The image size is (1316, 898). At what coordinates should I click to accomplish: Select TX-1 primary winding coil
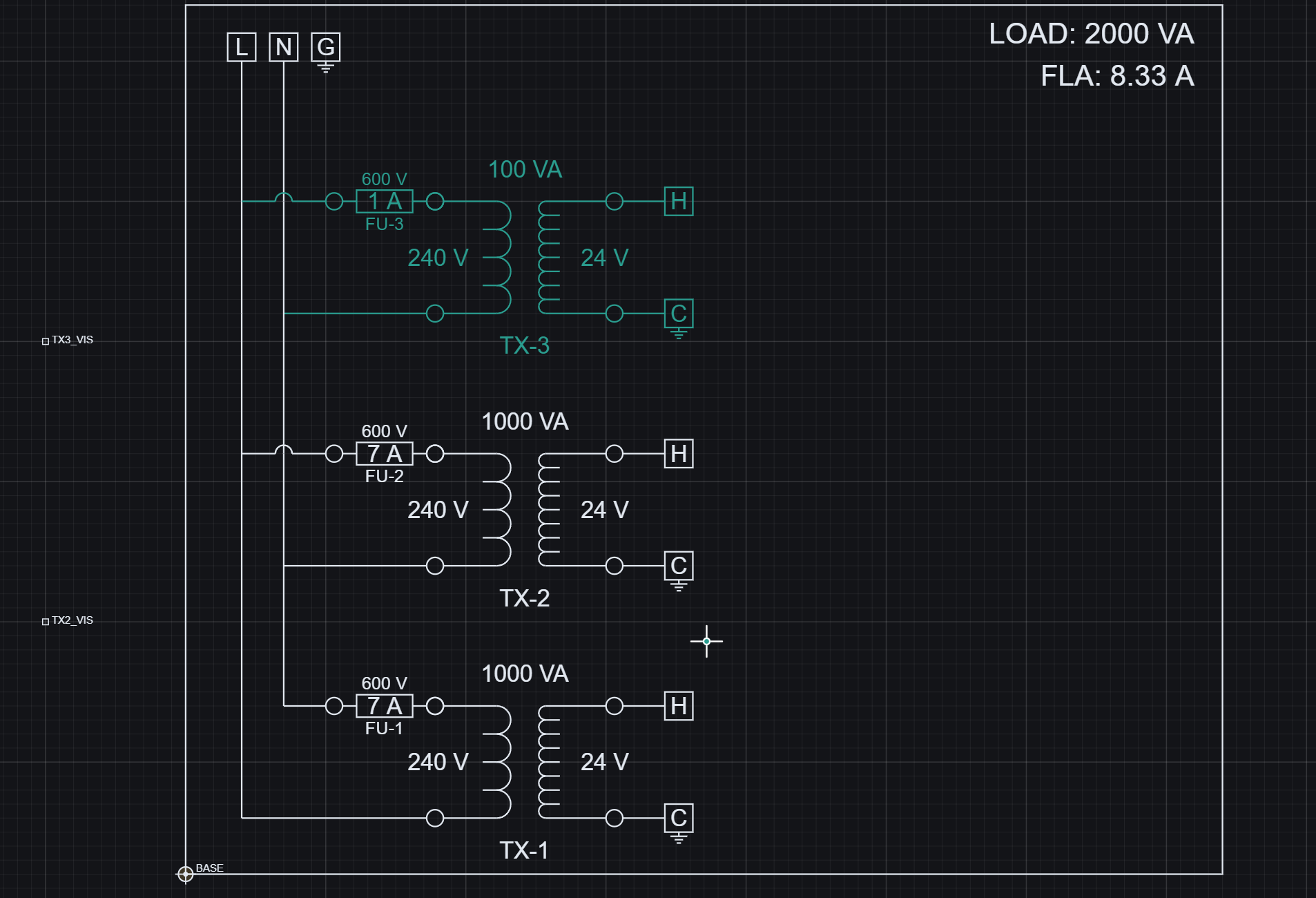pyautogui.click(x=498, y=762)
